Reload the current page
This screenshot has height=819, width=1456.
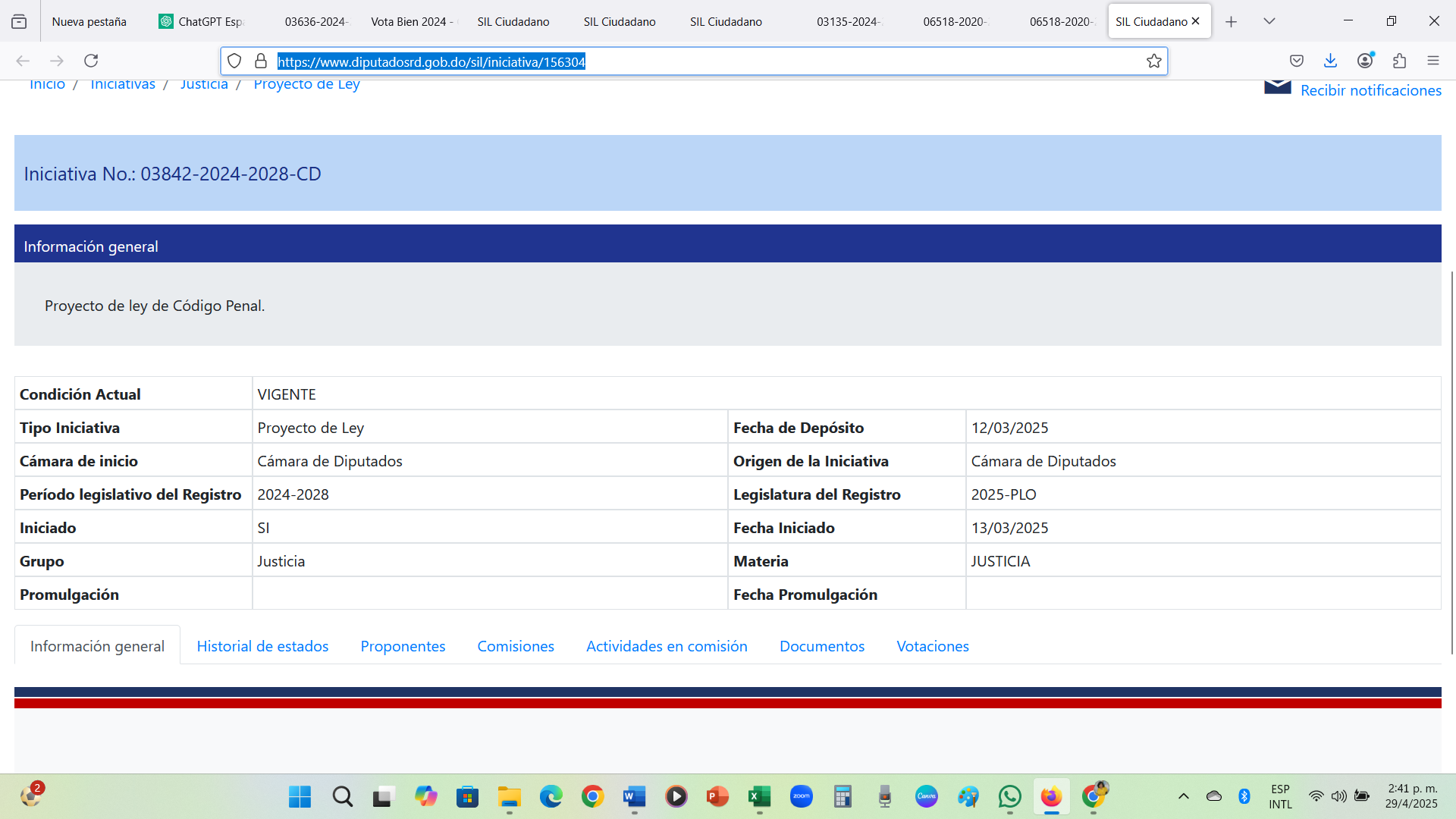91,61
